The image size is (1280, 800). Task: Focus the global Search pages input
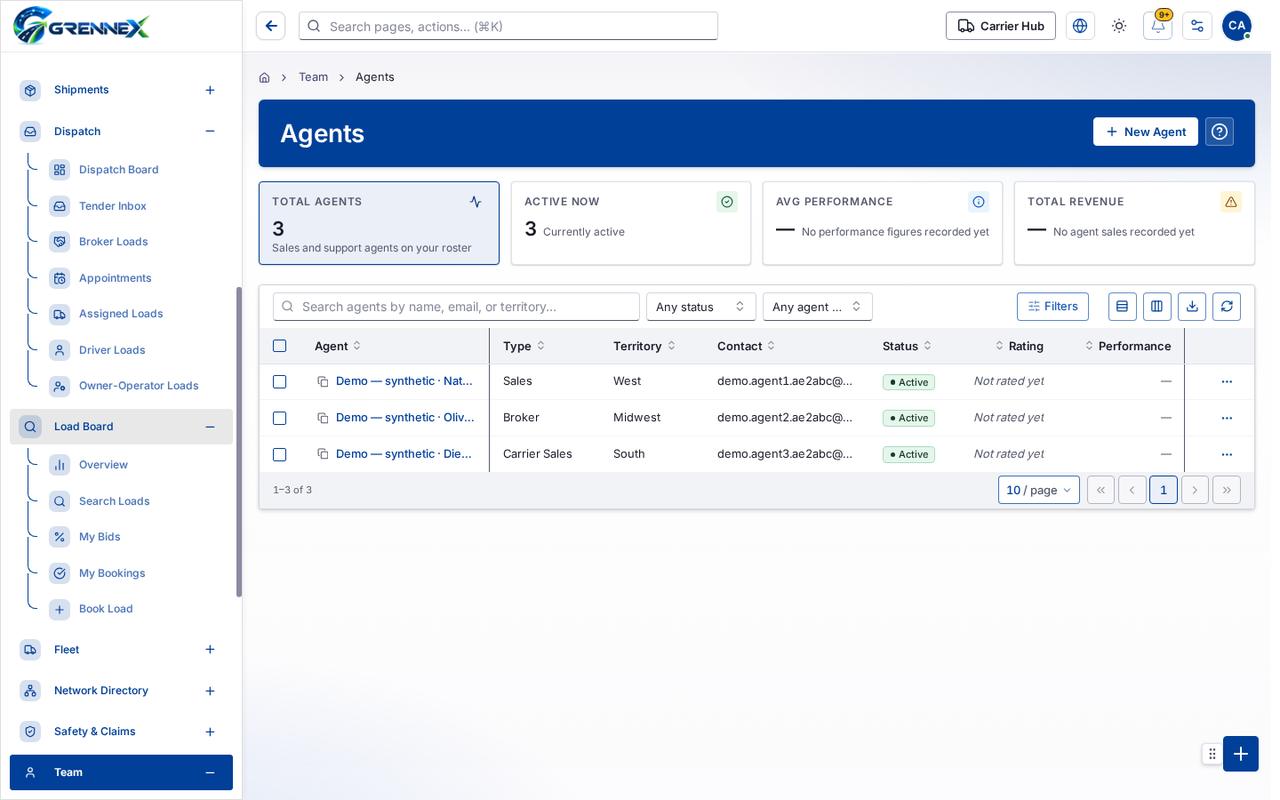pos(508,26)
